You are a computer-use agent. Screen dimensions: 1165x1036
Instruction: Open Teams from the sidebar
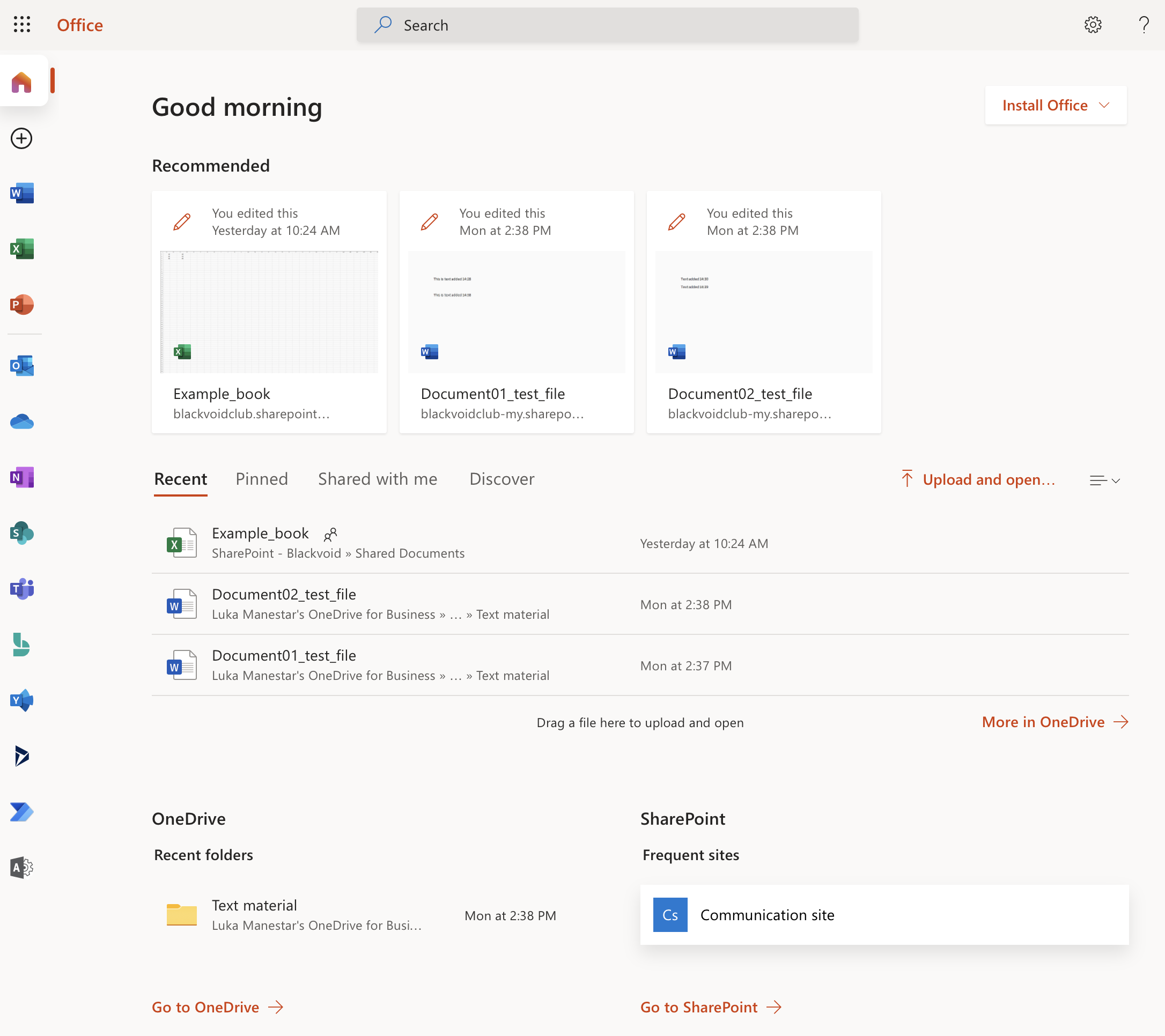pos(21,589)
